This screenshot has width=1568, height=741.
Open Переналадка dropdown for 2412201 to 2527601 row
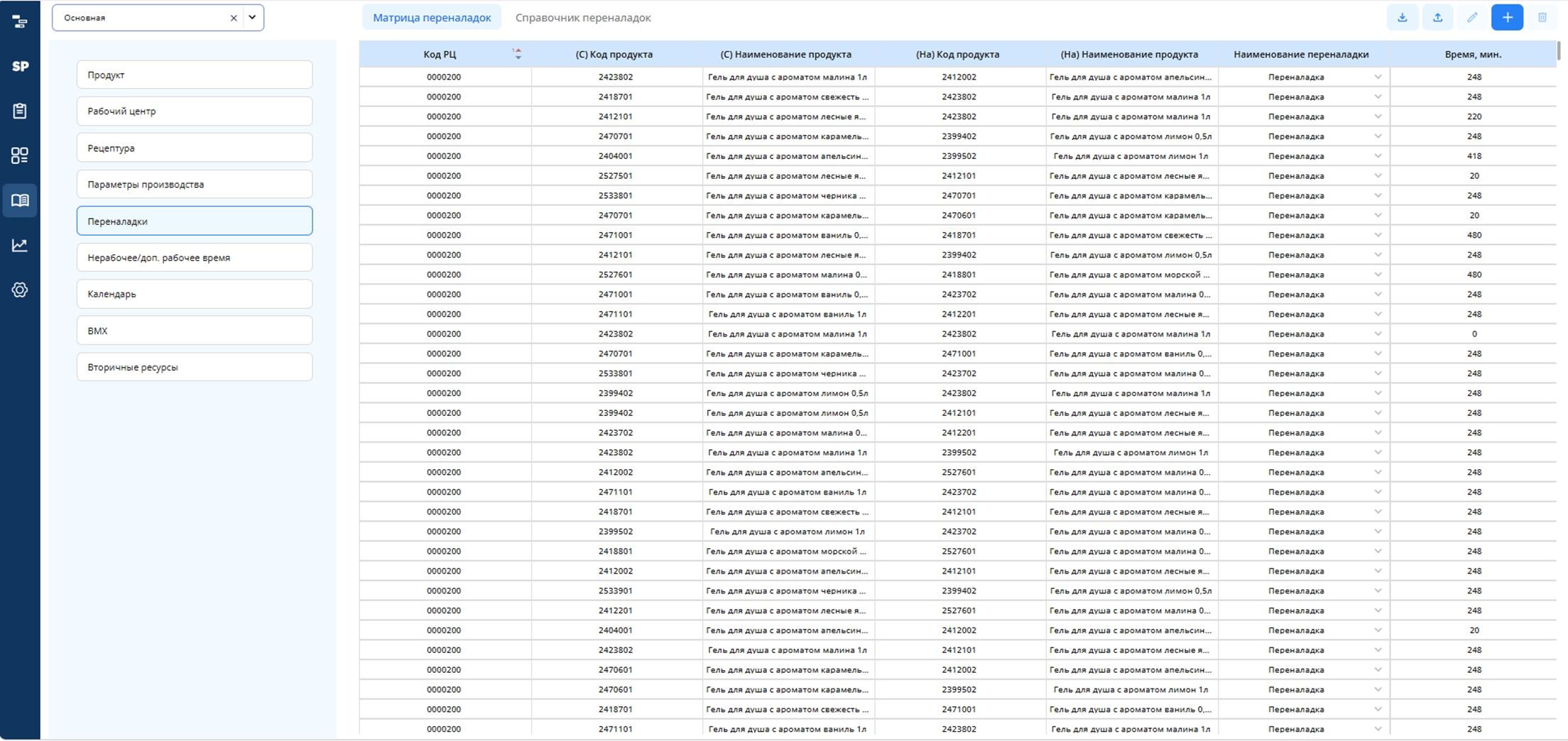pos(1378,610)
